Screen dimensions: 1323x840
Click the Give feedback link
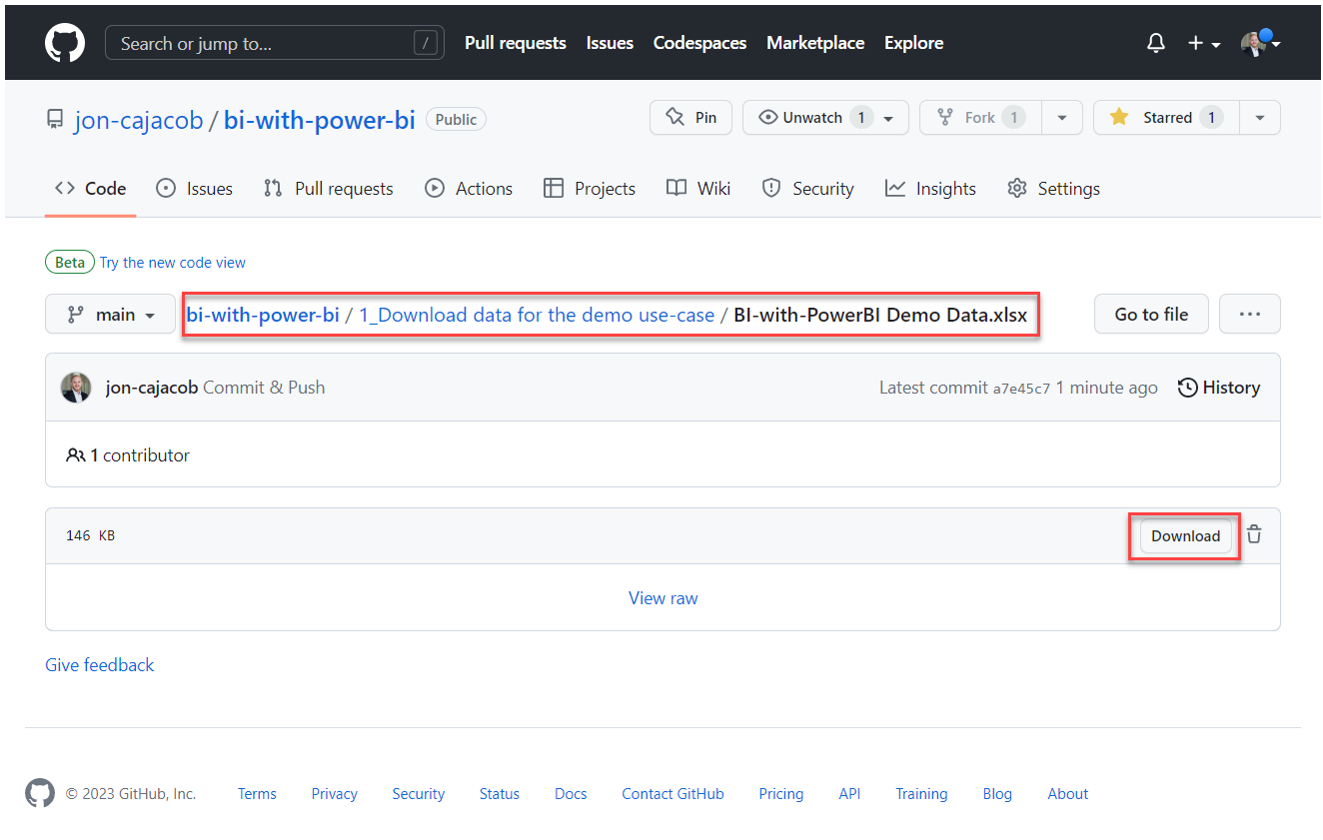click(x=99, y=665)
